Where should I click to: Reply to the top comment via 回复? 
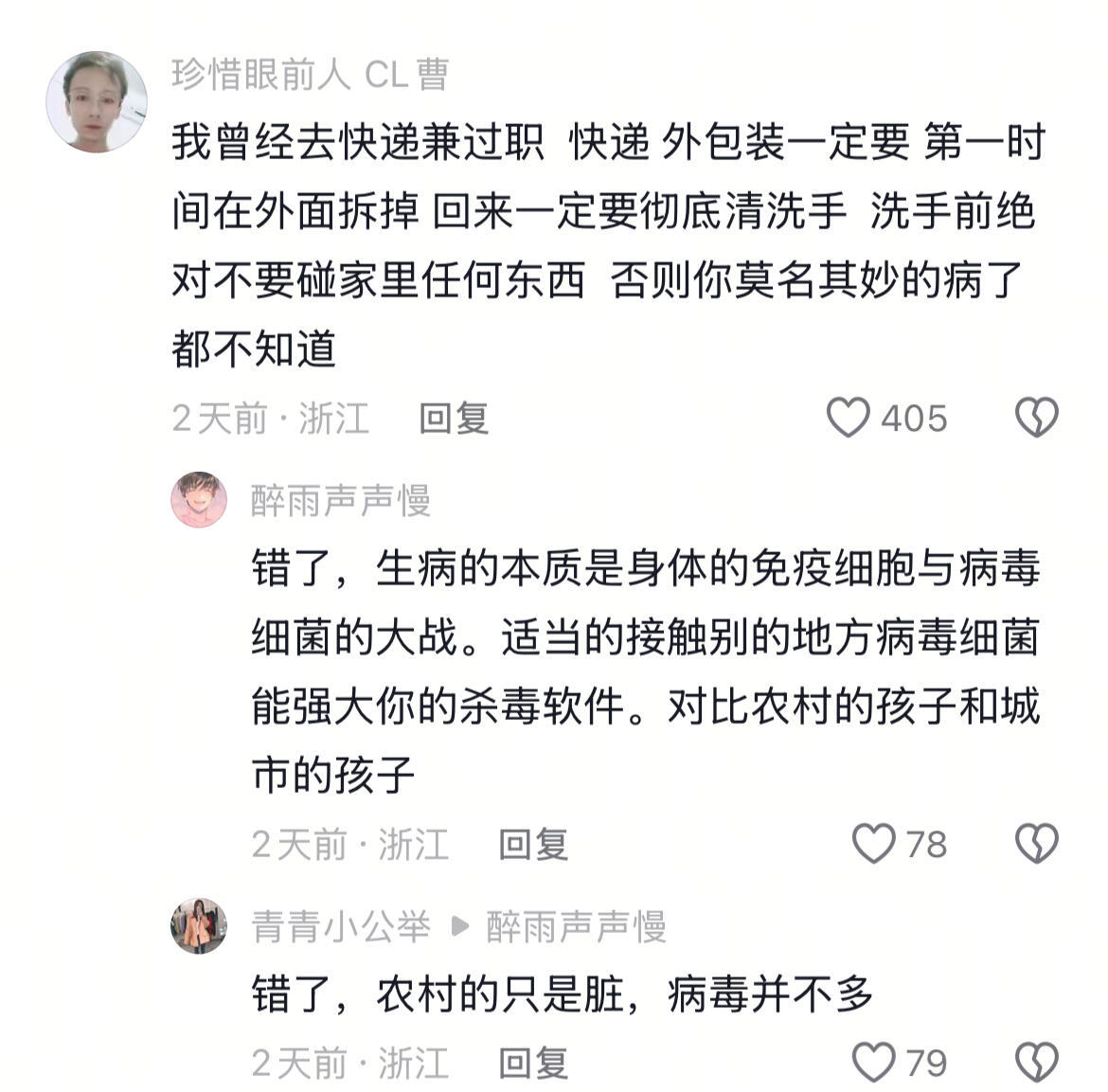point(454,418)
